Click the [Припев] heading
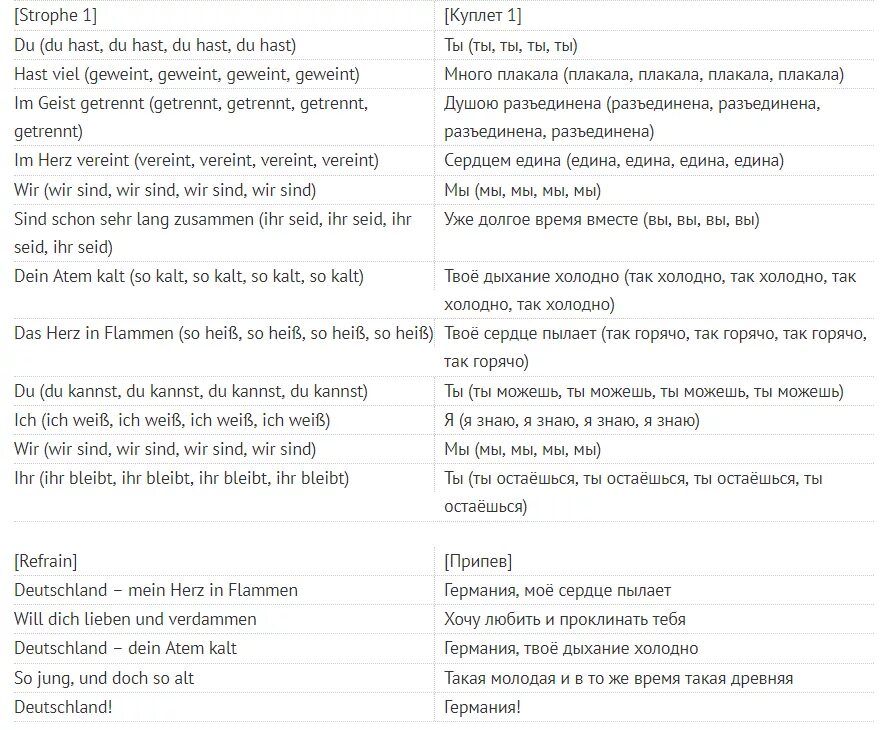 pyautogui.click(x=478, y=561)
